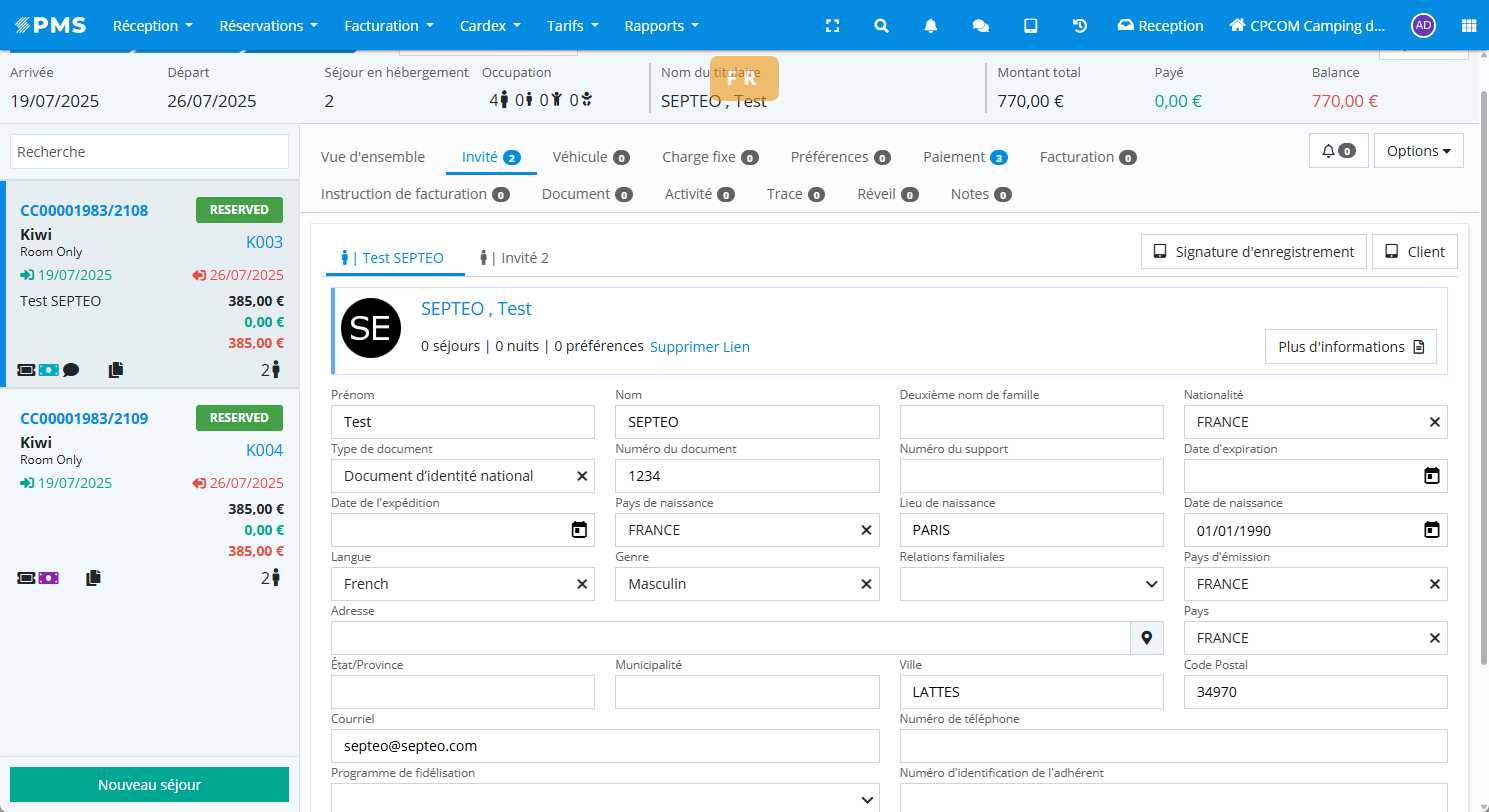This screenshot has height=812, width=1489.
Task: Switch to the Paiement tab
Action: pyautogui.click(x=964, y=157)
